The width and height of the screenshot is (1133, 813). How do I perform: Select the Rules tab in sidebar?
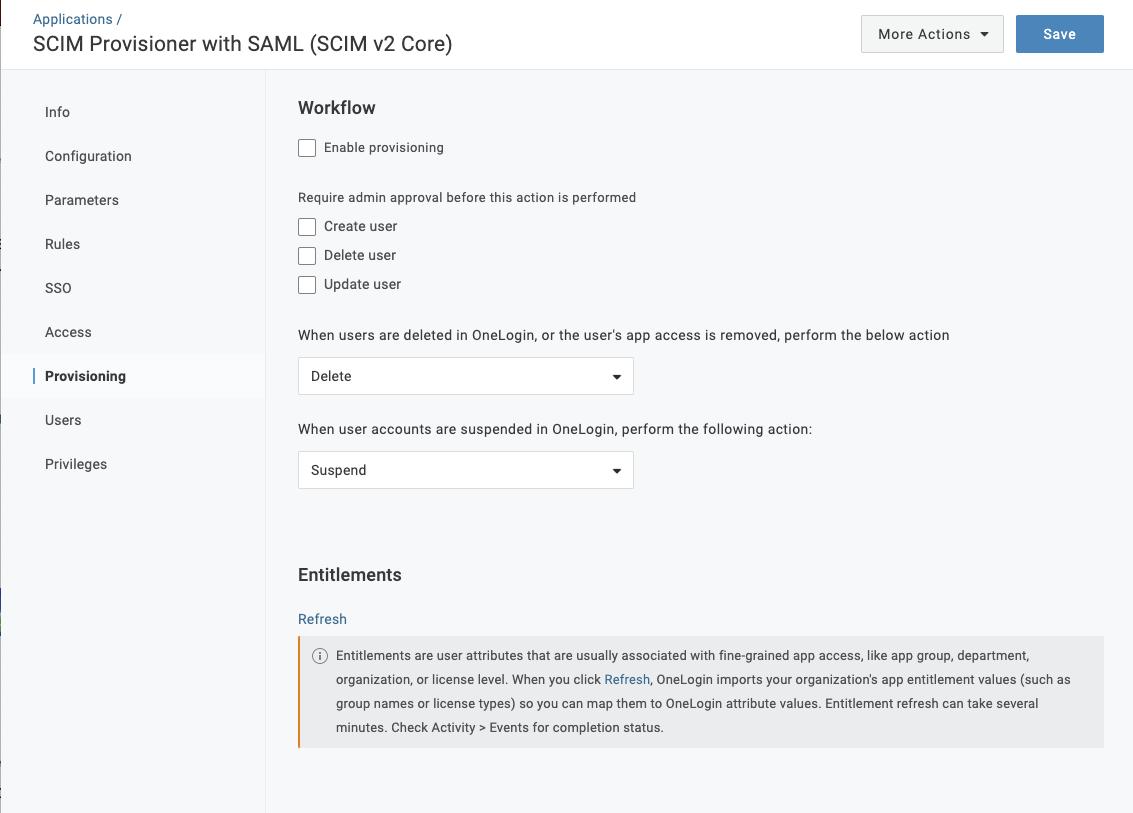coord(62,244)
